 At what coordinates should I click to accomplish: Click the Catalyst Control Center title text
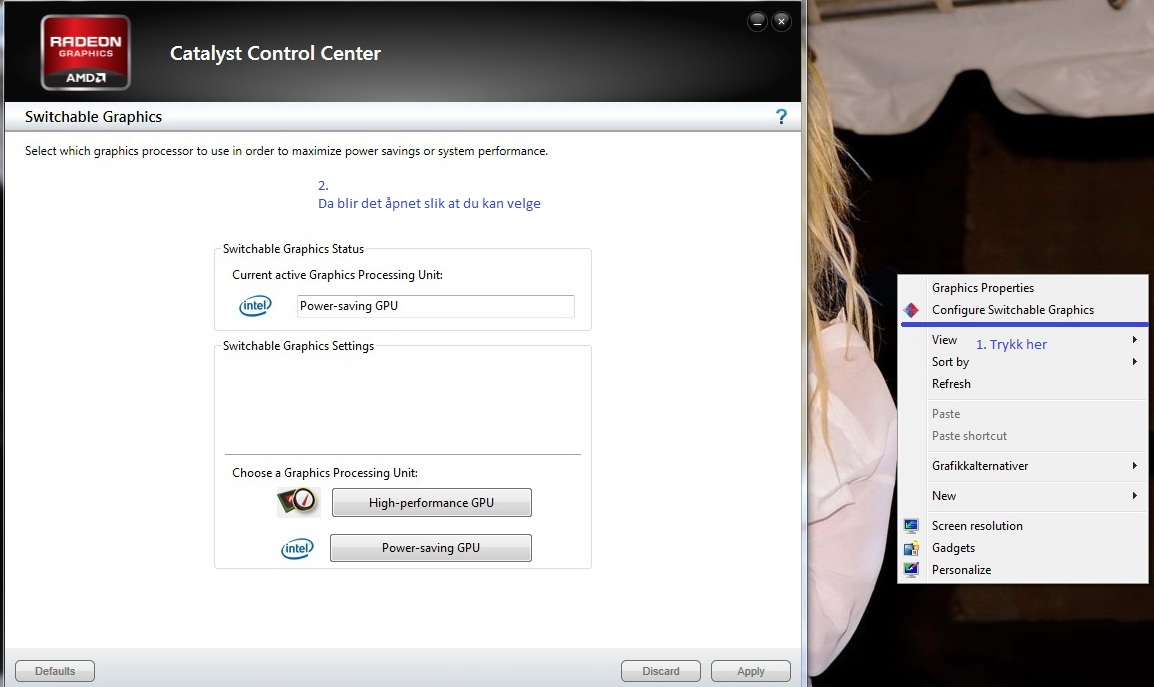click(275, 53)
